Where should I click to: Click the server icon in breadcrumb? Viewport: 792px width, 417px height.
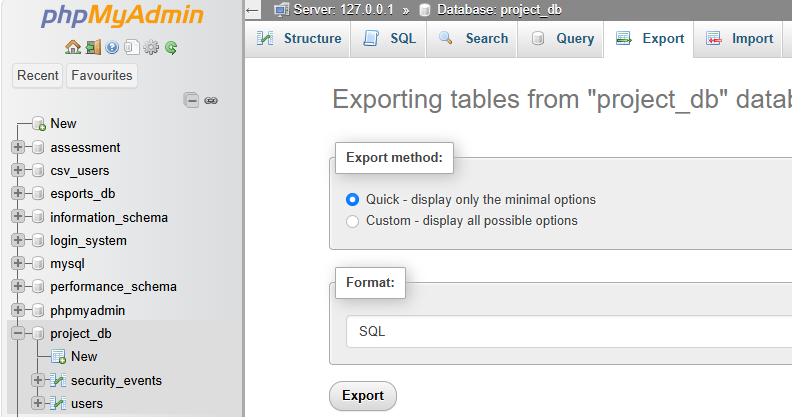(281, 10)
